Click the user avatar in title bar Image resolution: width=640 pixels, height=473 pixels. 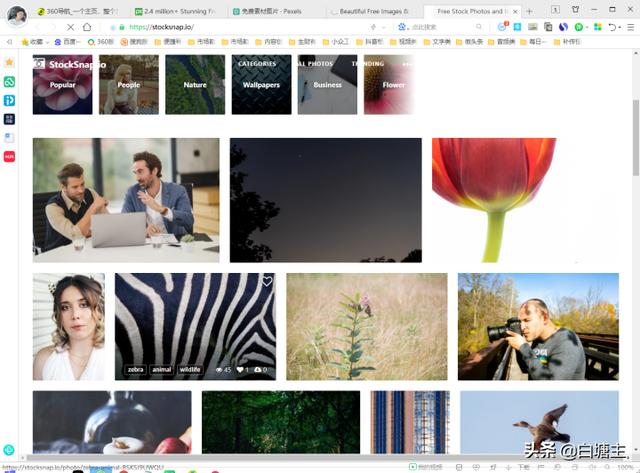(17, 15)
